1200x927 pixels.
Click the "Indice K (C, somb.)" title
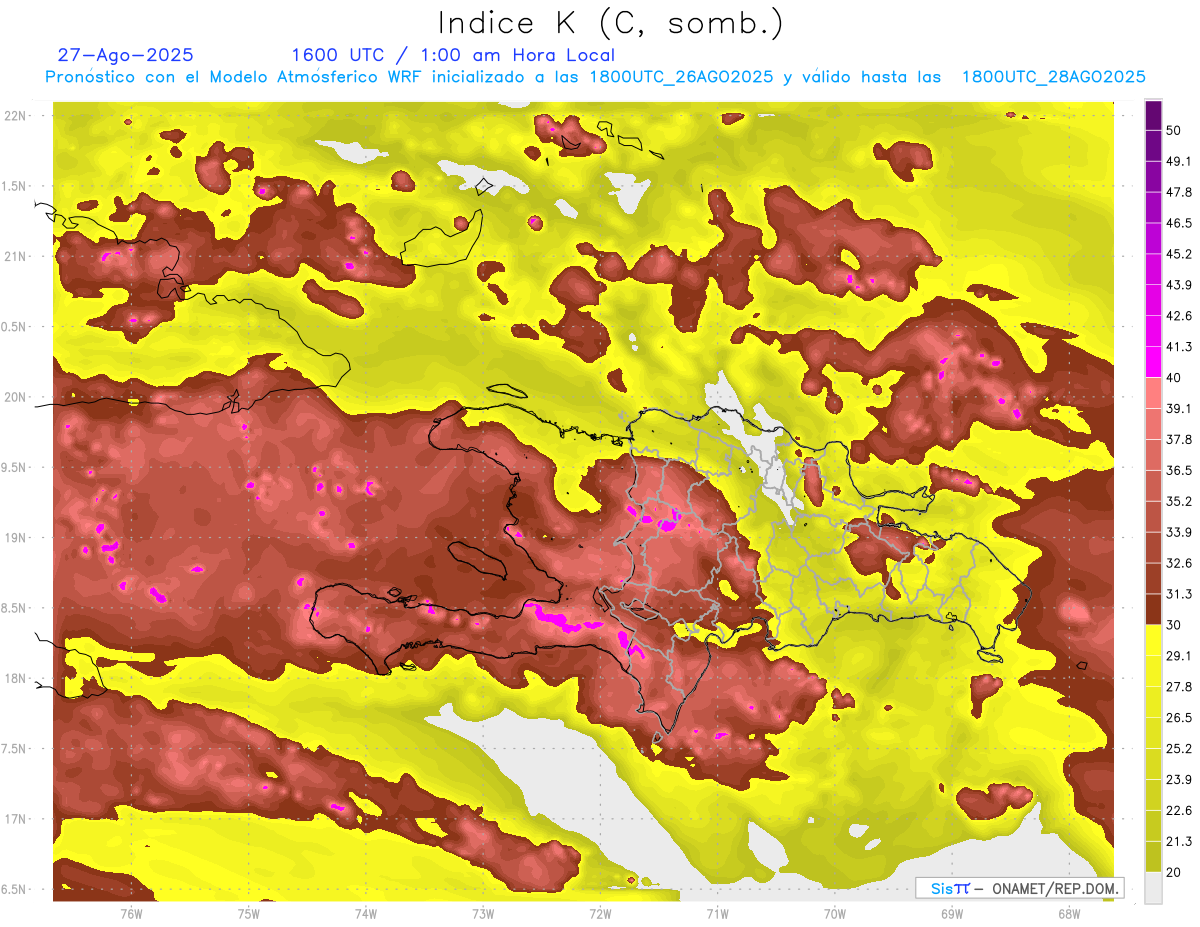tap(610, 23)
